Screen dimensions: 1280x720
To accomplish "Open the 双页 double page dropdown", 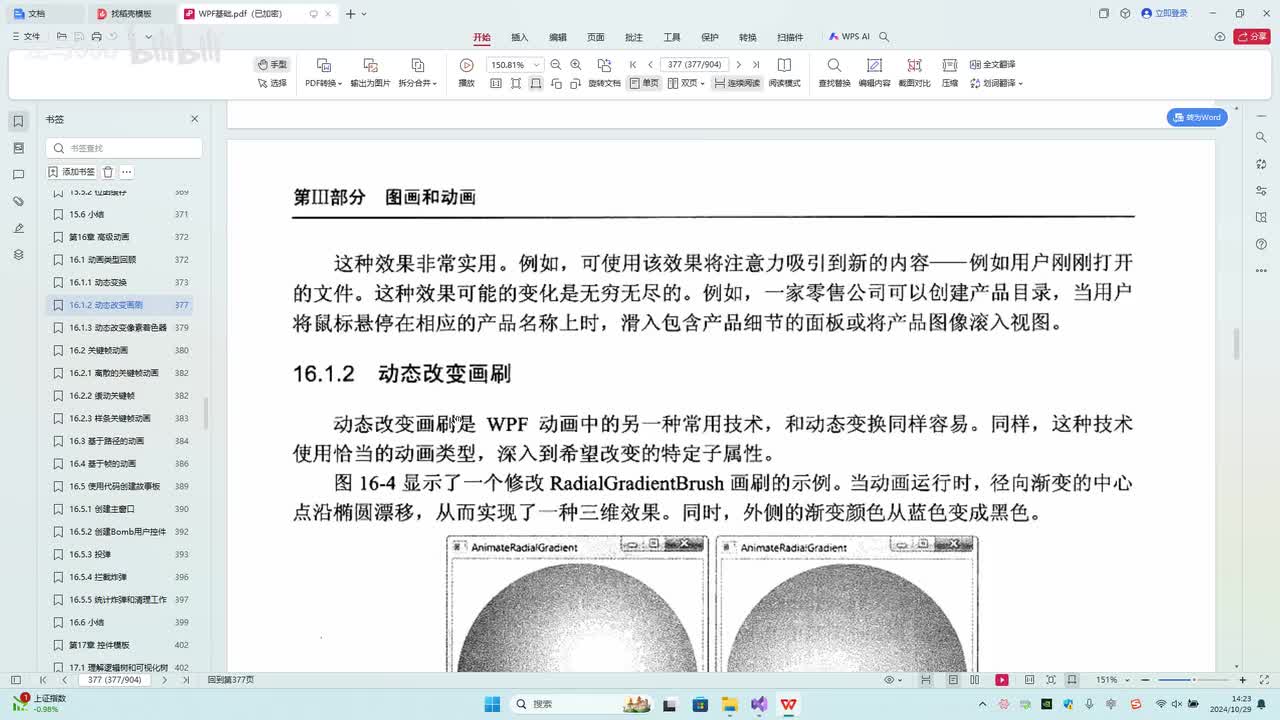I will 686,83.
